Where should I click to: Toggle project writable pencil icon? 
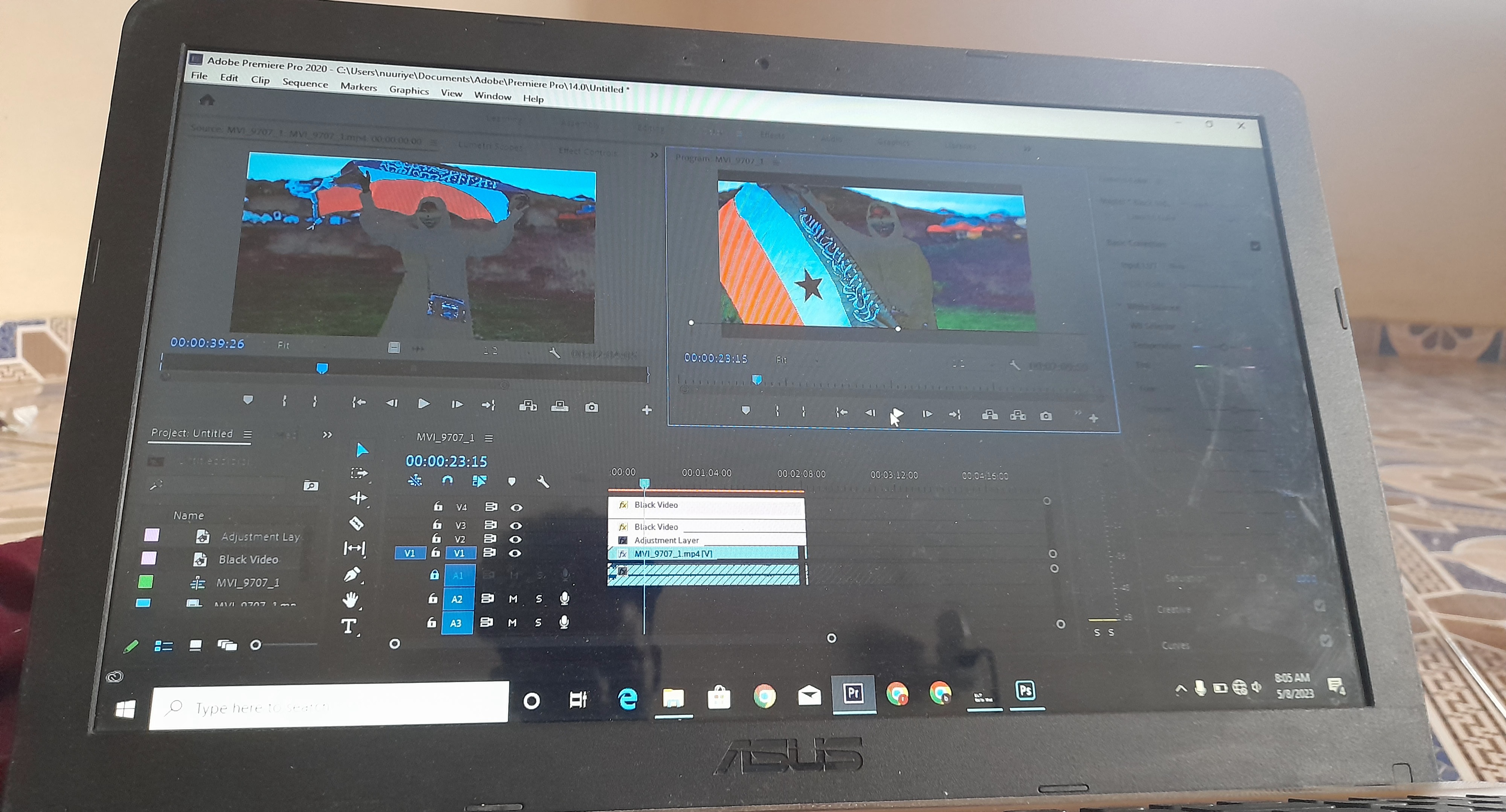coord(131,646)
